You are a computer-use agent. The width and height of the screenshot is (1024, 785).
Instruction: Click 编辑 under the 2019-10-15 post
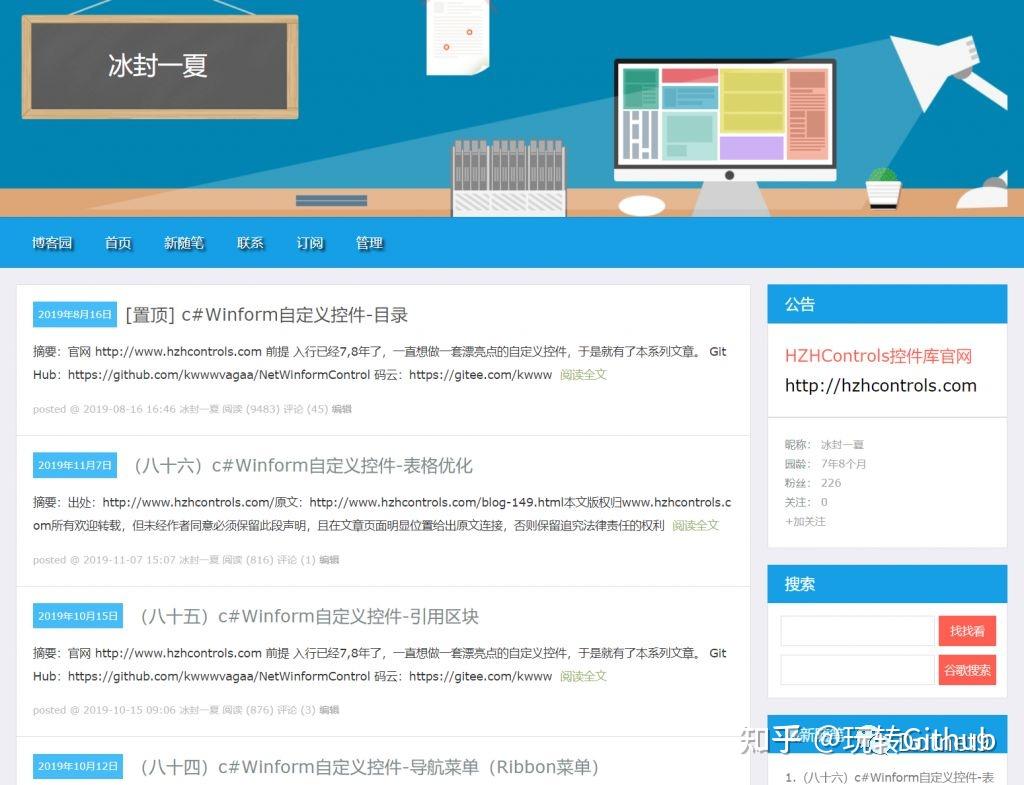(329, 711)
